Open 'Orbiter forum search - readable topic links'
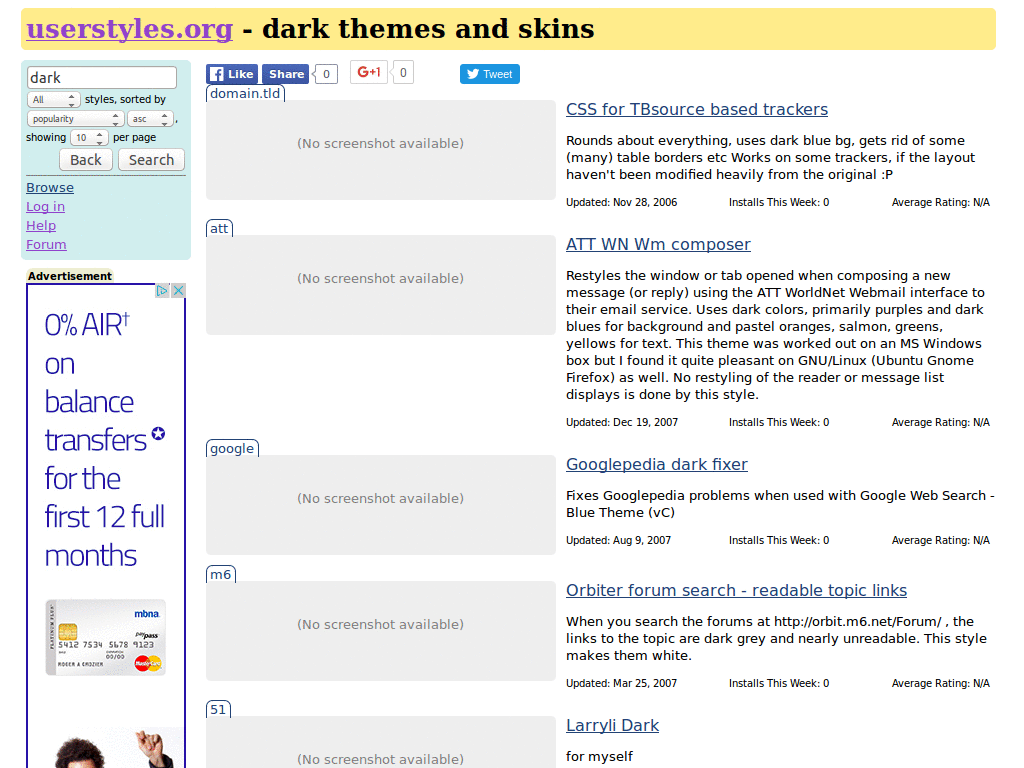This screenshot has height=768, width=1024. (736, 590)
